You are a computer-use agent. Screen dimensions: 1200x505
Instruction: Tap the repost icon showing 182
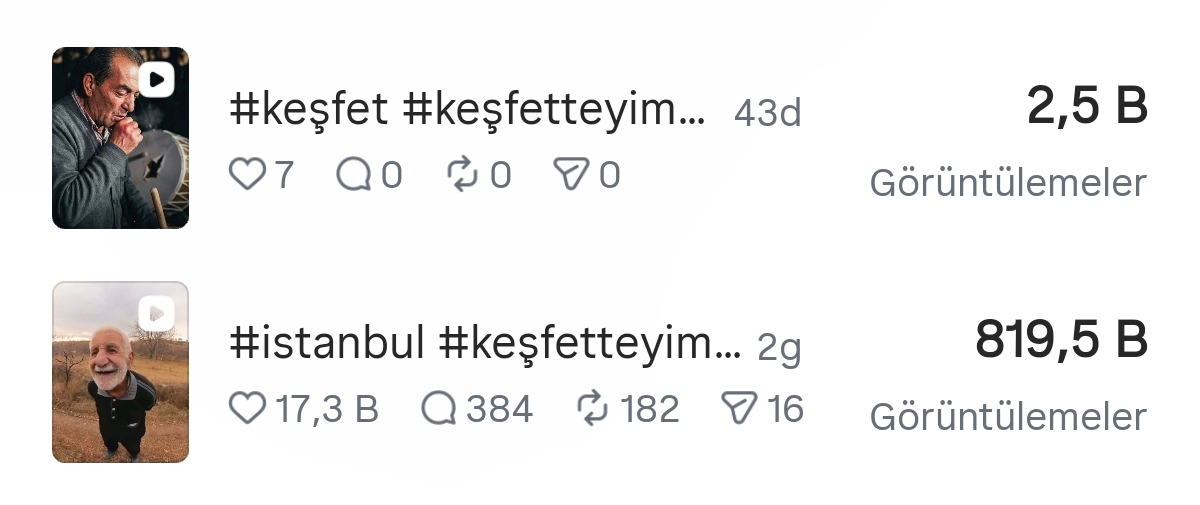[593, 408]
